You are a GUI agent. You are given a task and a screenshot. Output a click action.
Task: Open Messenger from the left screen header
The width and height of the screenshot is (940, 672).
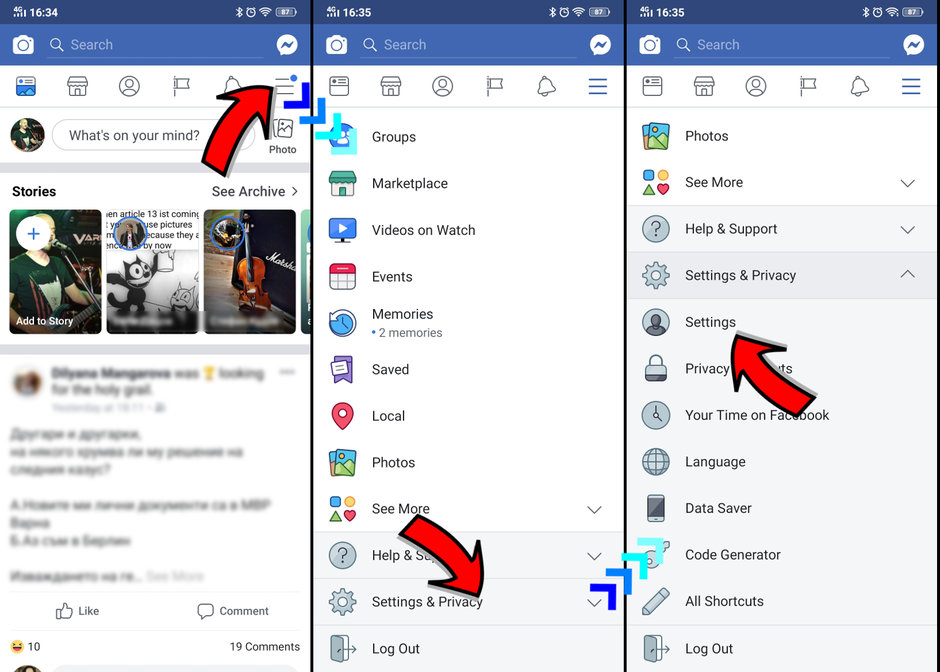coord(287,45)
